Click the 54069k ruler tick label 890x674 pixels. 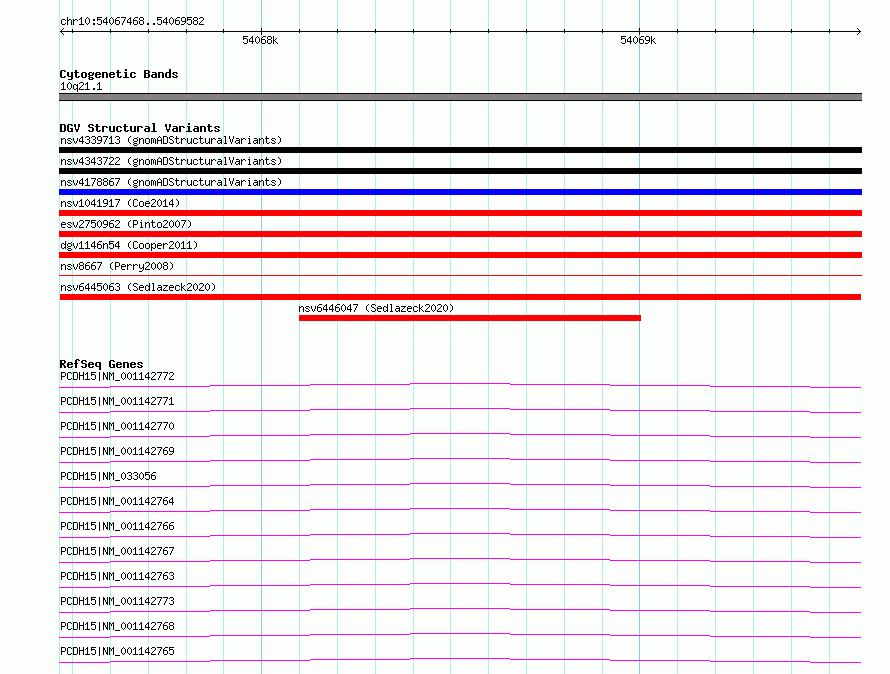pos(638,40)
